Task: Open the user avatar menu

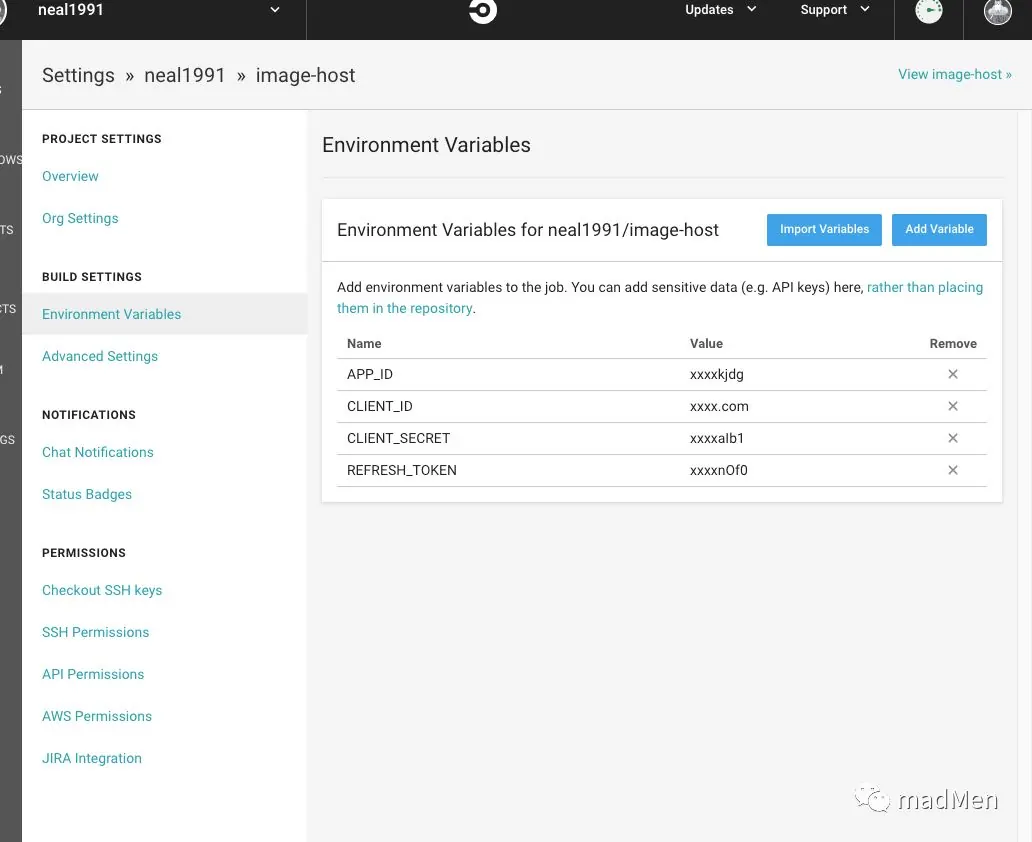Action: click(997, 11)
